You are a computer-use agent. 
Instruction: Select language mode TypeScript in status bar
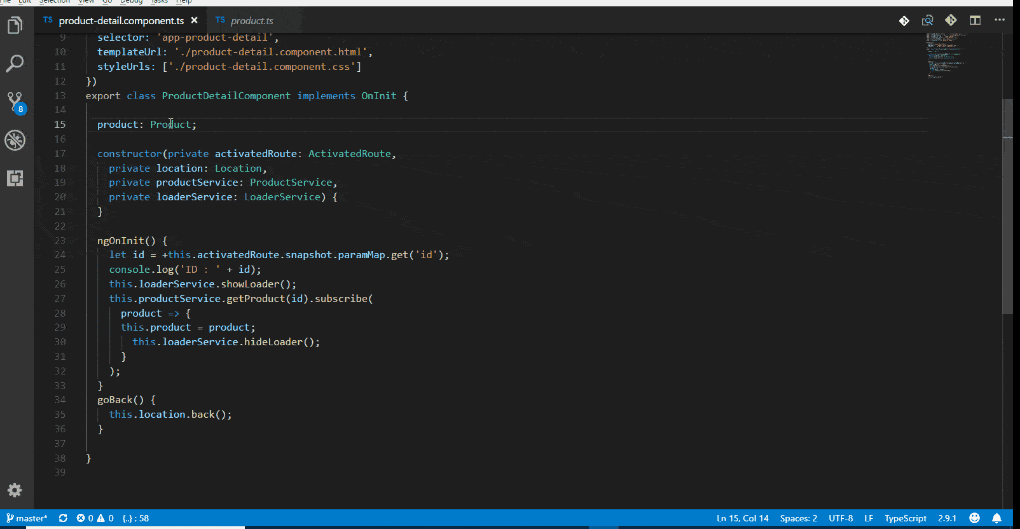[x=905, y=518]
